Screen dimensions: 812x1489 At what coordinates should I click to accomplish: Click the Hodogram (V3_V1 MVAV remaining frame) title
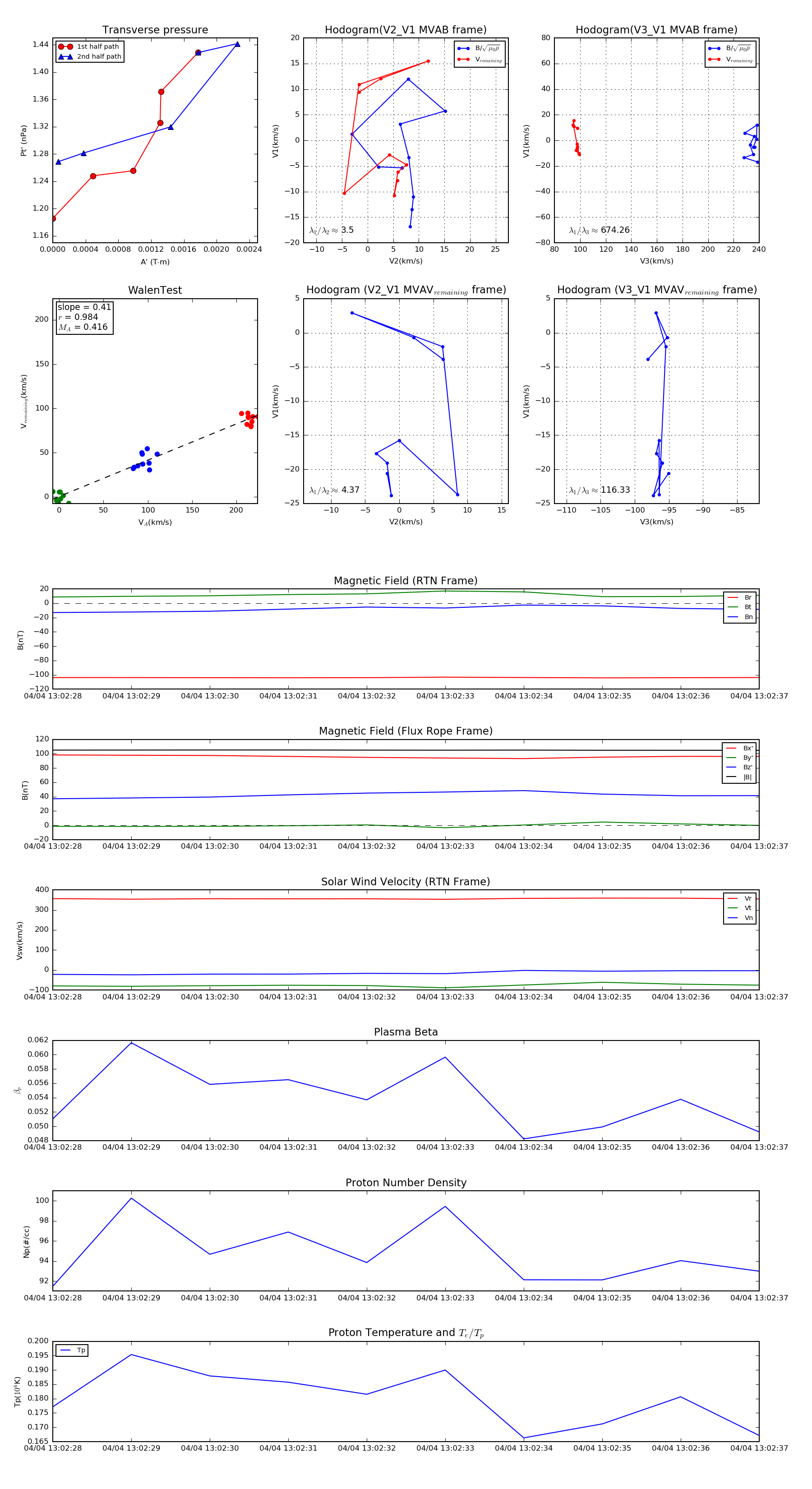656,290
